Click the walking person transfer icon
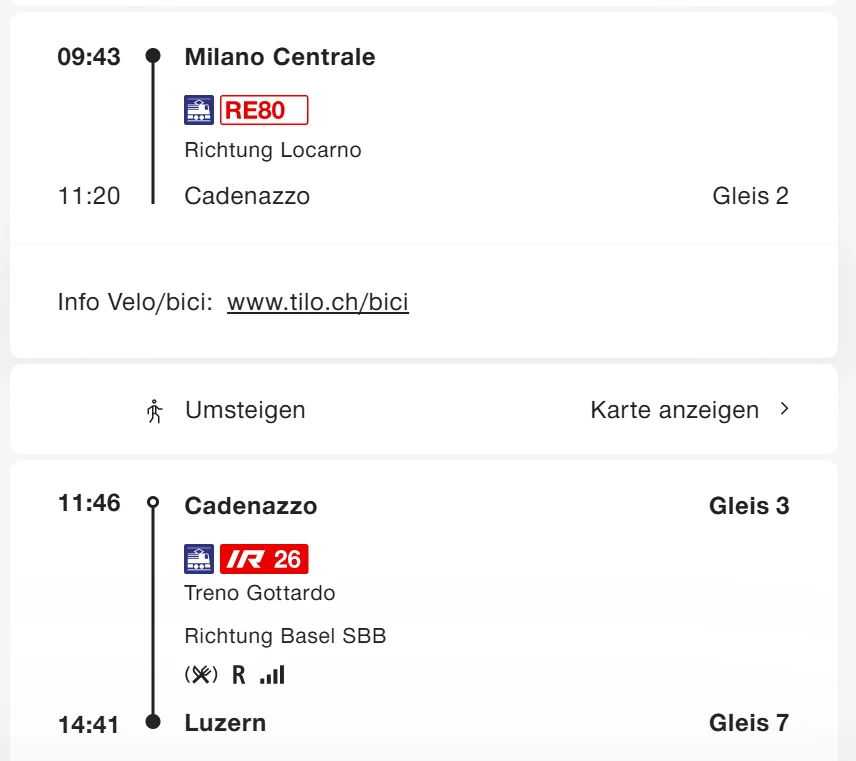Viewport: 856px width, 761px height. (x=154, y=410)
